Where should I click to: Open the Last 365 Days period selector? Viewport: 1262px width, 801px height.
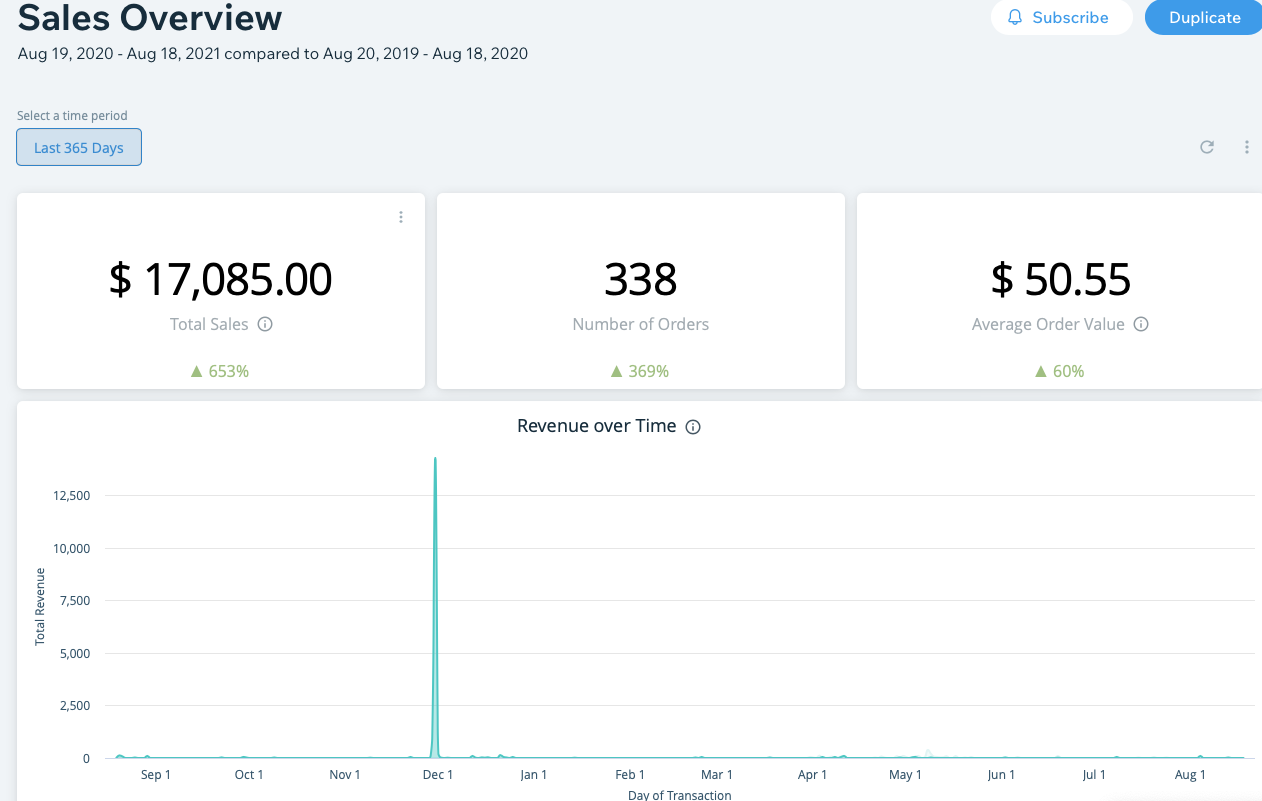click(79, 147)
